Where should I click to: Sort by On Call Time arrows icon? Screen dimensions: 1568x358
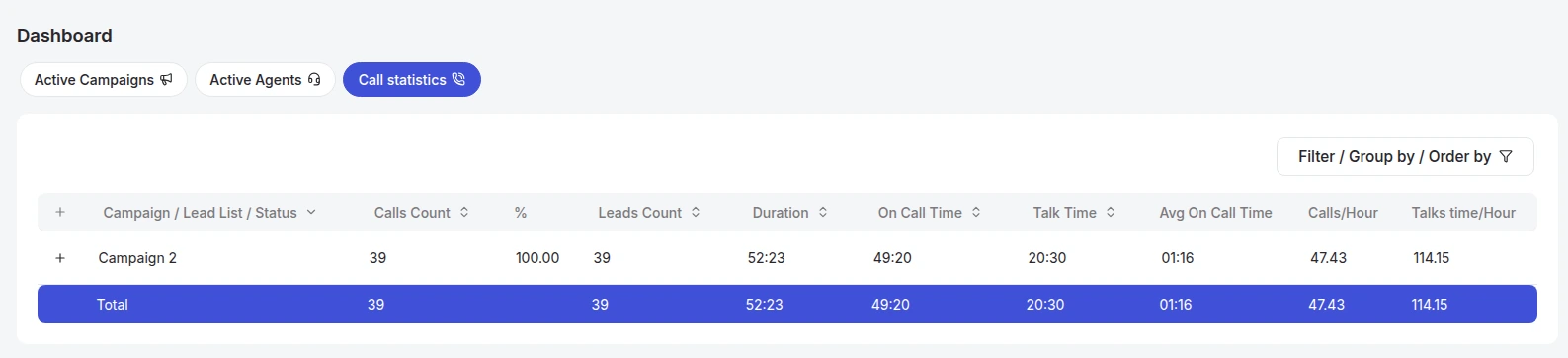(x=976, y=213)
